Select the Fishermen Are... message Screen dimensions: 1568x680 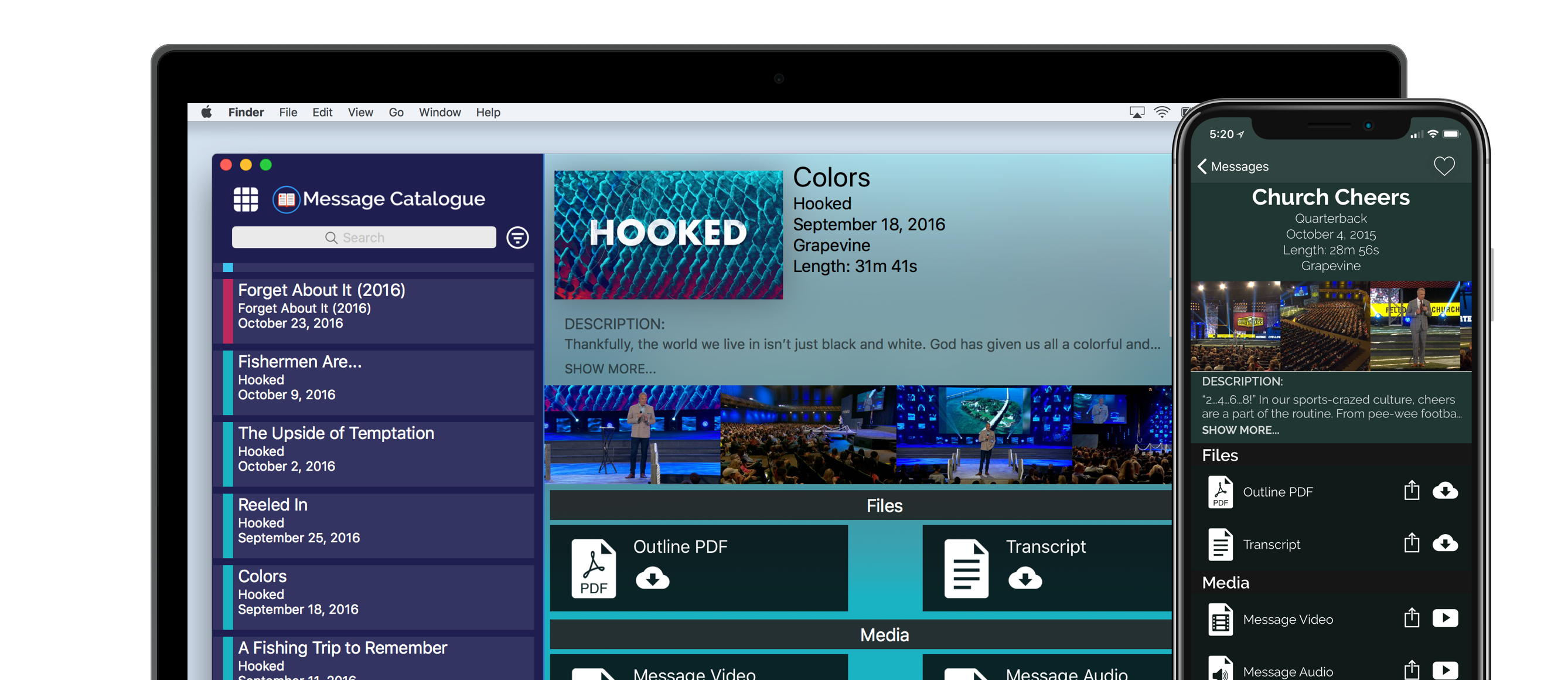[373, 382]
